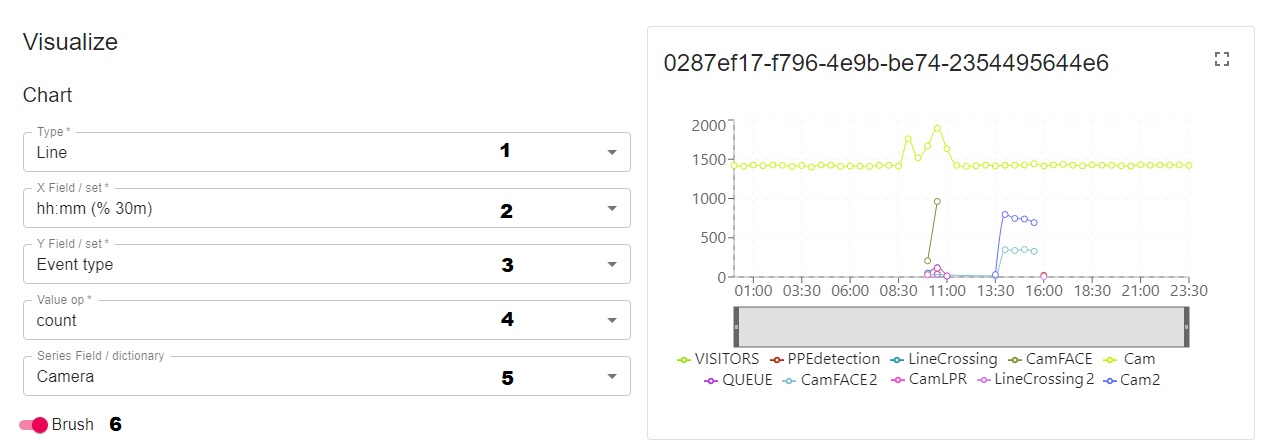Screen dimensions: 1266x448
Task: Open the chart Type dropdown
Action: click(611, 152)
